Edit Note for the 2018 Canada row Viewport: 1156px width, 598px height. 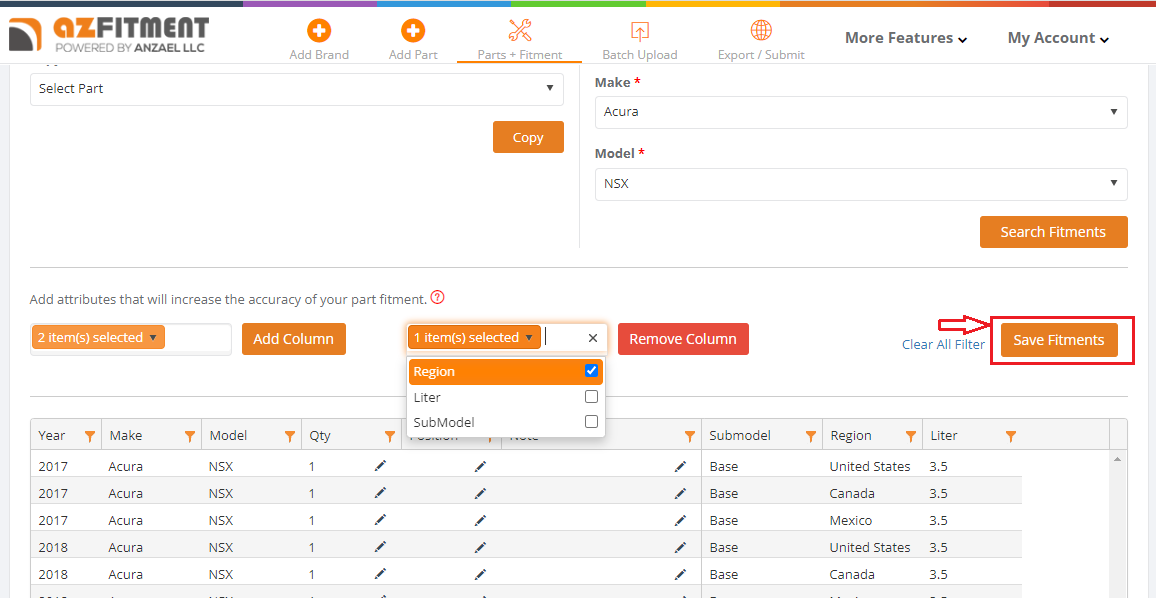pyautogui.click(x=680, y=574)
